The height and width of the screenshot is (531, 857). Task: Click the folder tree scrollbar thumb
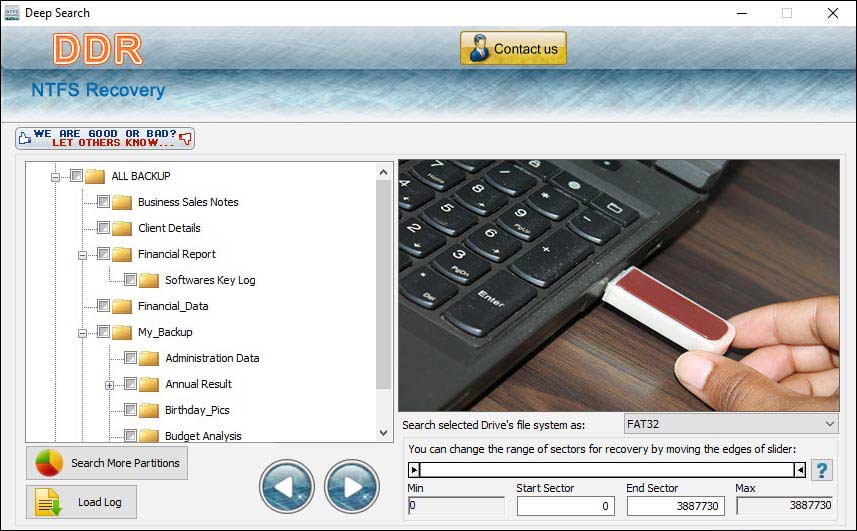click(384, 284)
